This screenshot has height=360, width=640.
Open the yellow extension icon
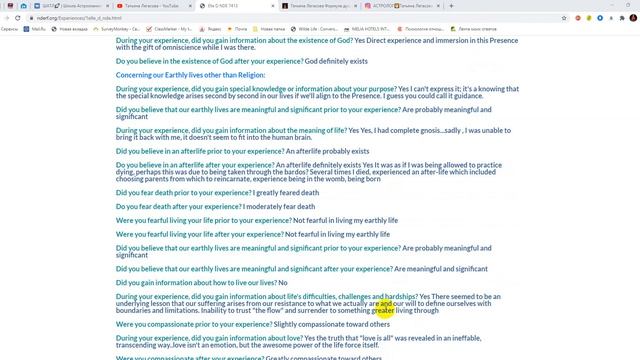coord(589,18)
